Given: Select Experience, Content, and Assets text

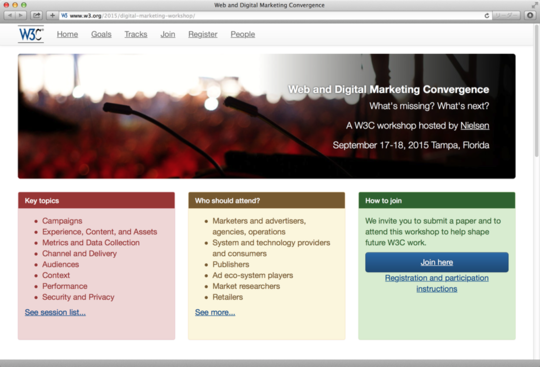Looking at the screenshot, I should 100,232.
